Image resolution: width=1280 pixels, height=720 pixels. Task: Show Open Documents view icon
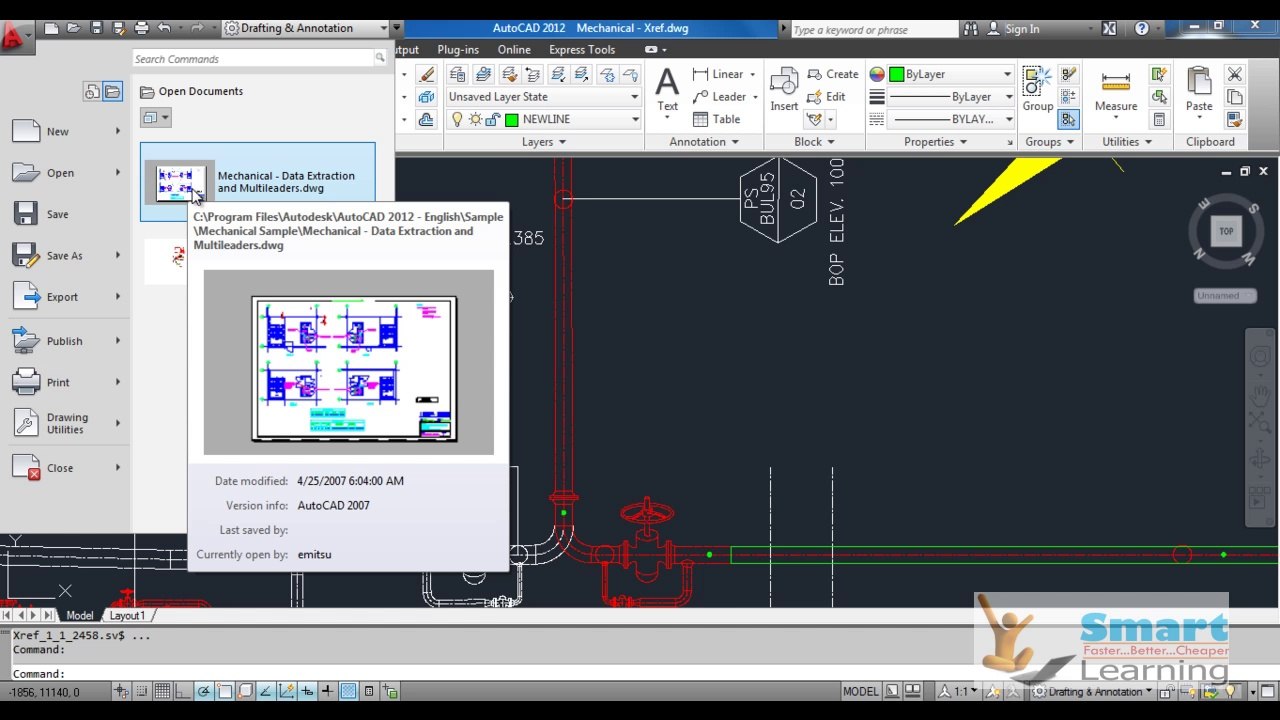(112, 92)
